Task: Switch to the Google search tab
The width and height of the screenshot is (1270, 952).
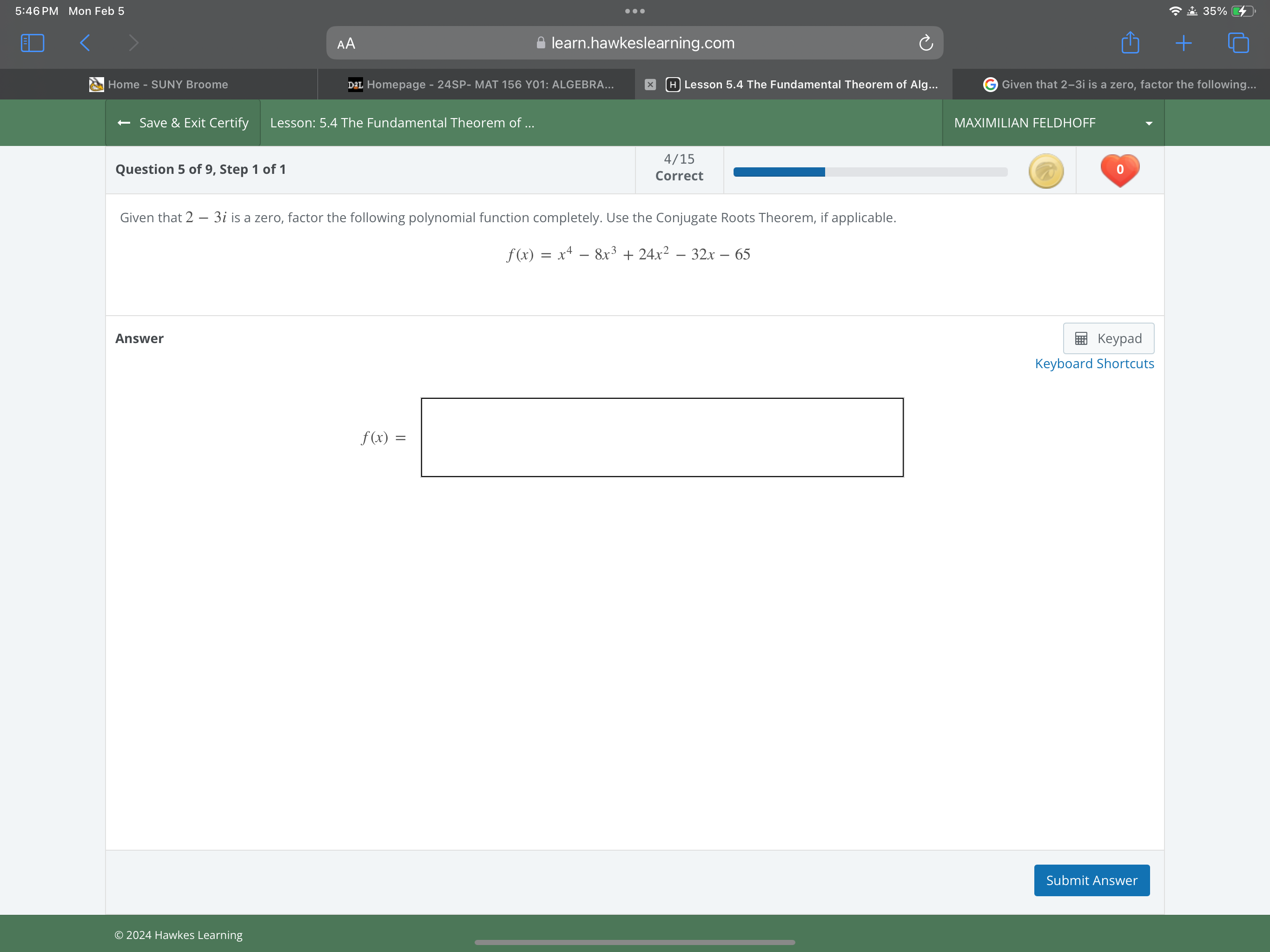Action: pyautogui.click(x=1119, y=85)
